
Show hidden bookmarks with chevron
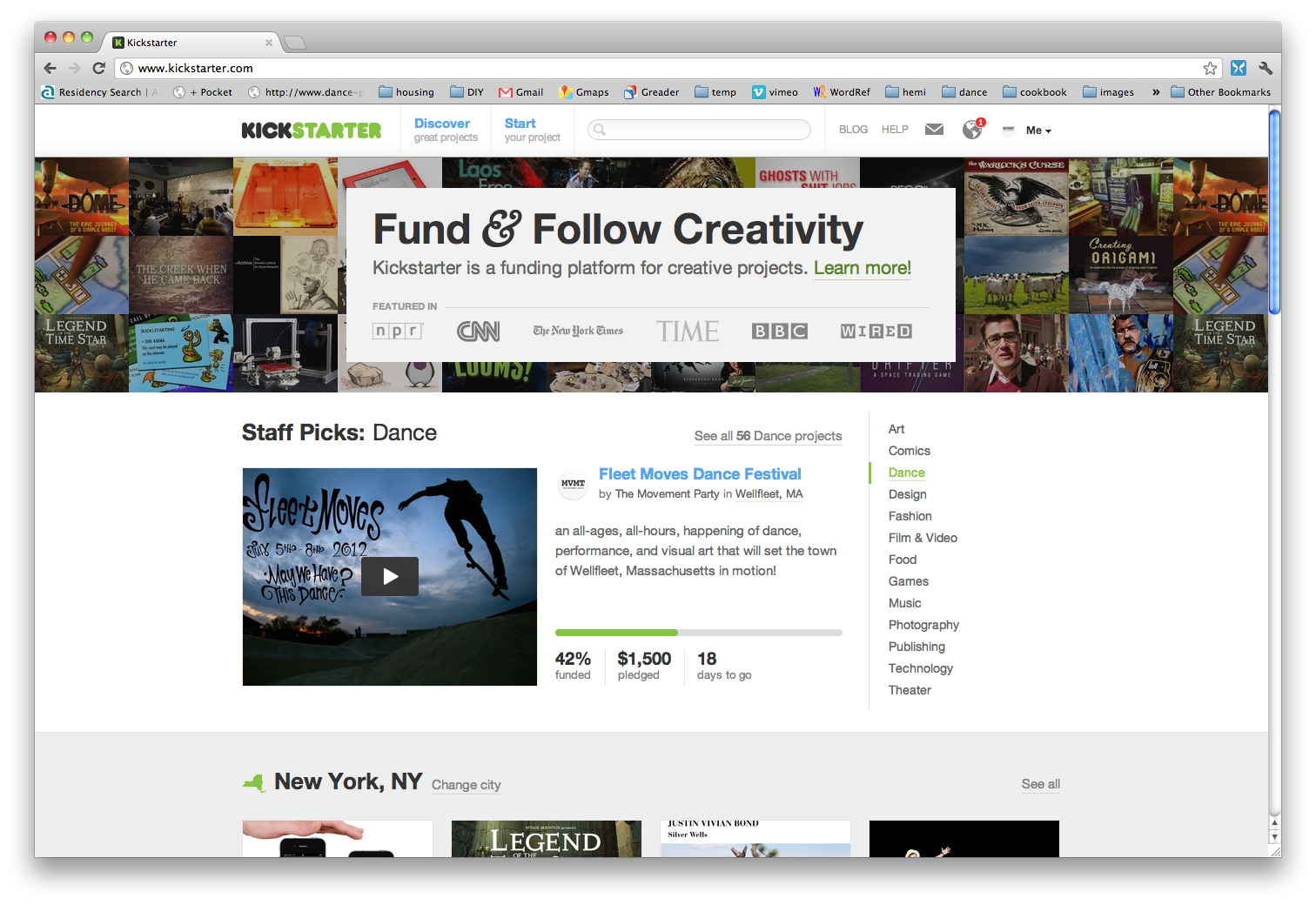[1156, 92]
